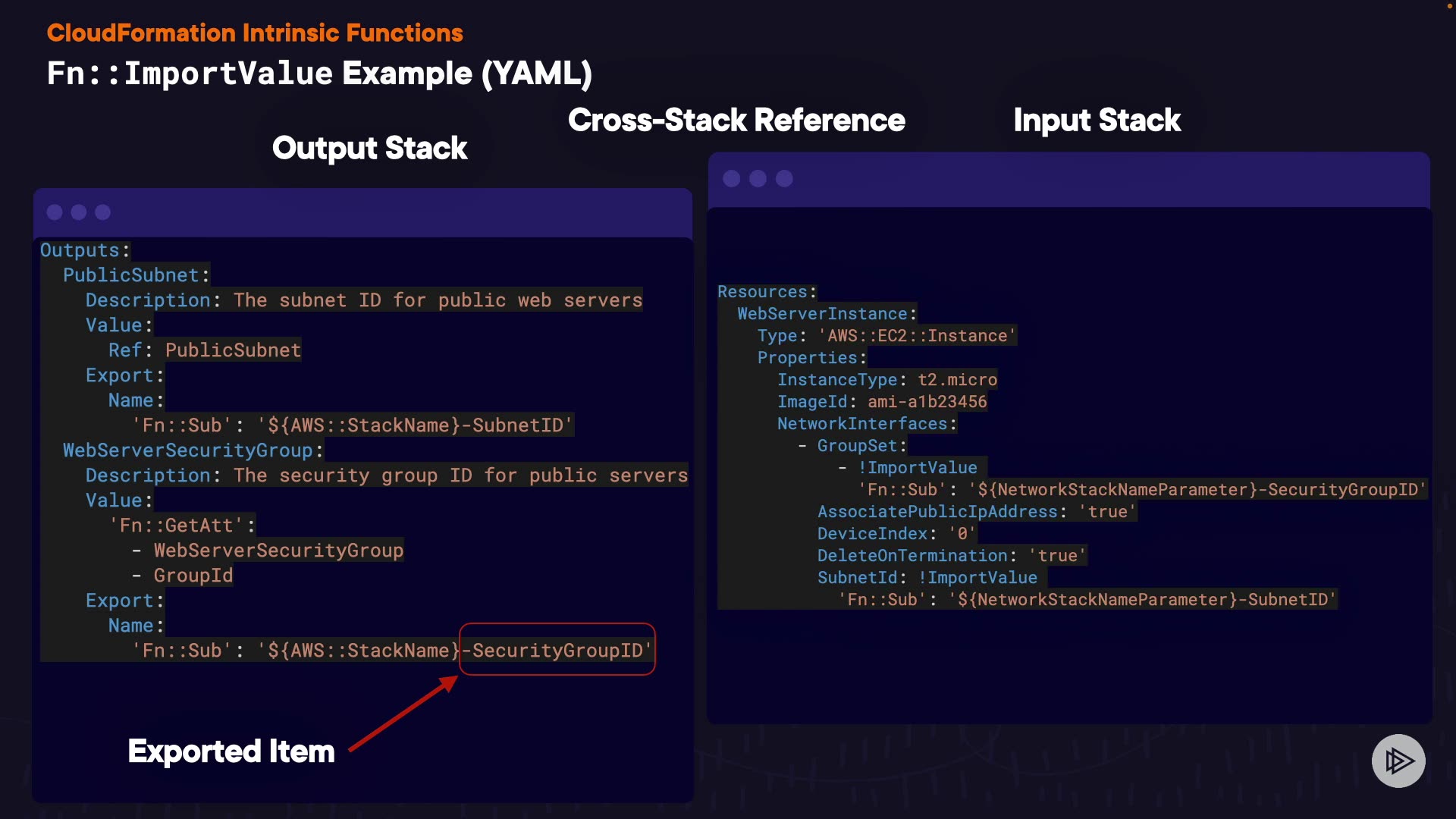Click the SubnetId: !ImportValue line
This screenshot has width=1456, height=819.
927,578
